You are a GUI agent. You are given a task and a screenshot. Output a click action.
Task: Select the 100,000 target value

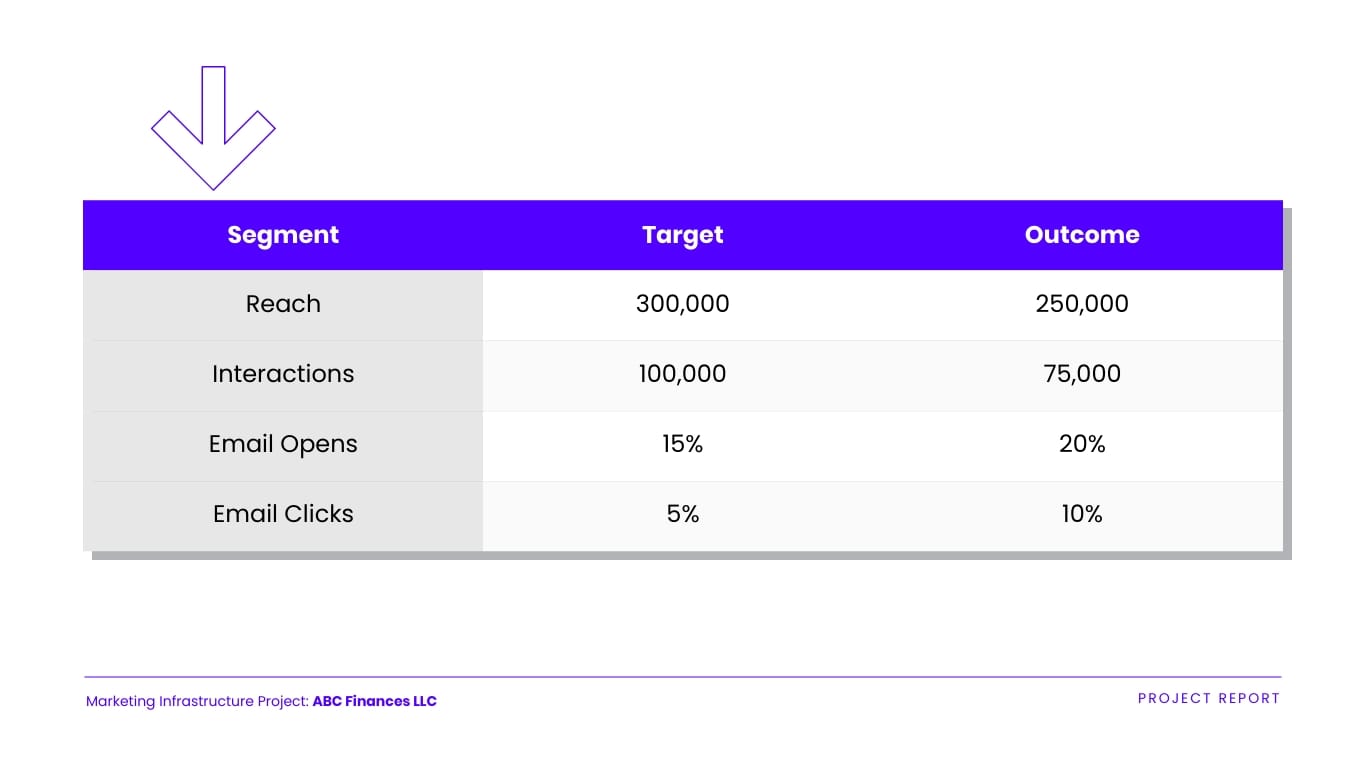[682, 374]
